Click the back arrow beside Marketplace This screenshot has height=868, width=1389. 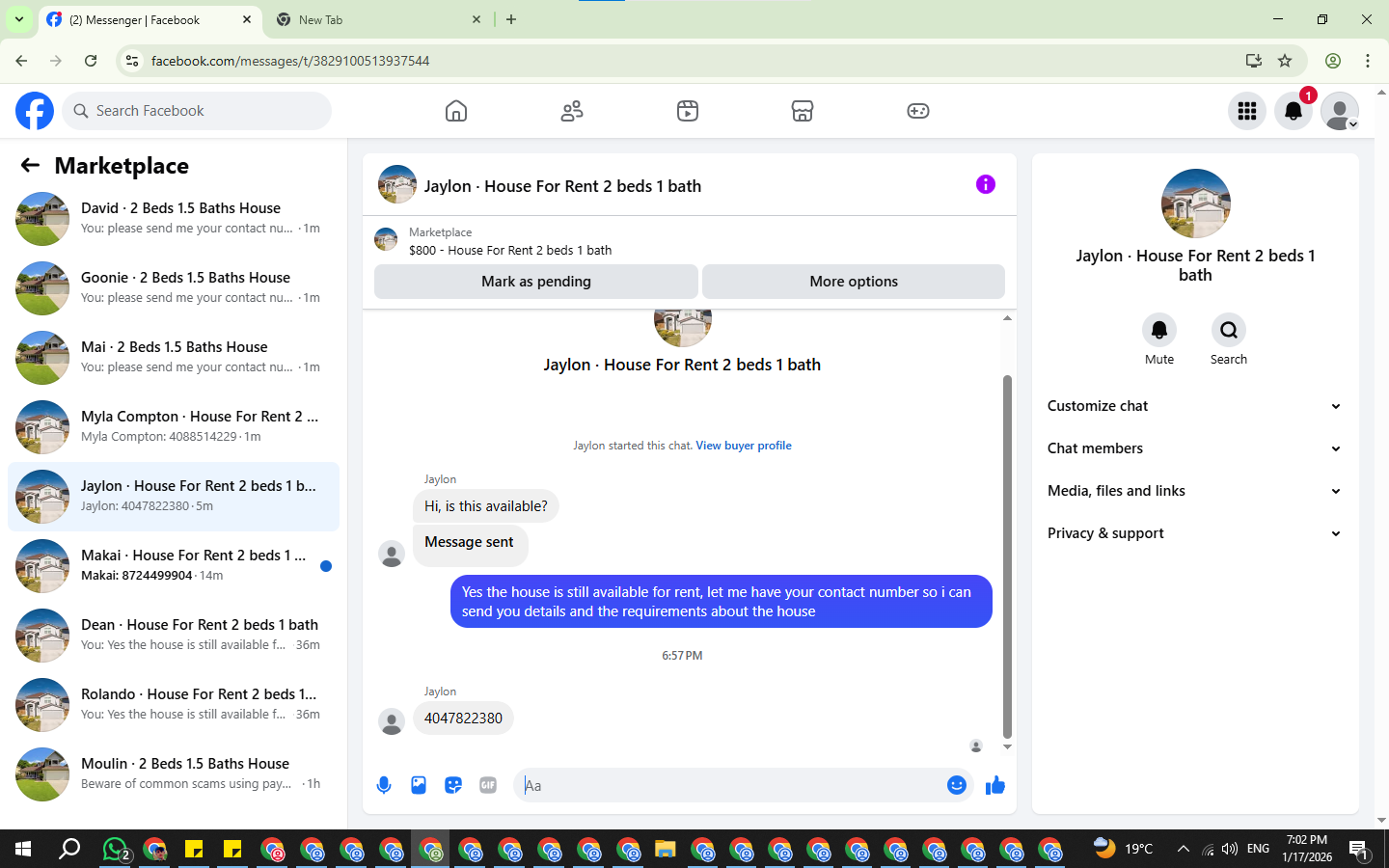[x=30, y=165]
